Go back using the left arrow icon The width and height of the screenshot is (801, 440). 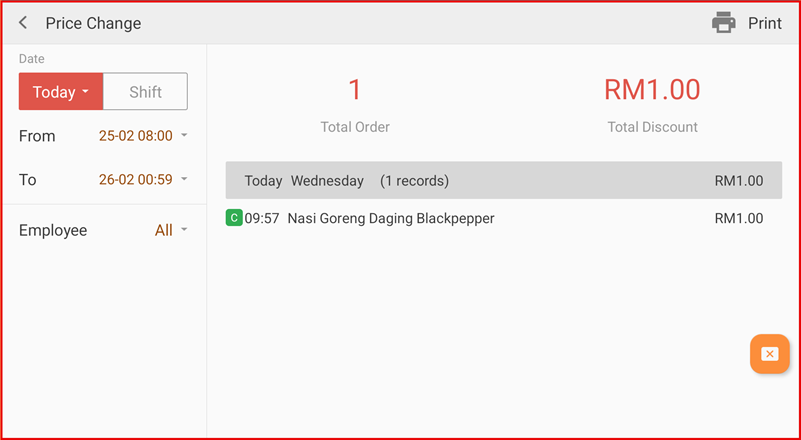tap(23, 23)
